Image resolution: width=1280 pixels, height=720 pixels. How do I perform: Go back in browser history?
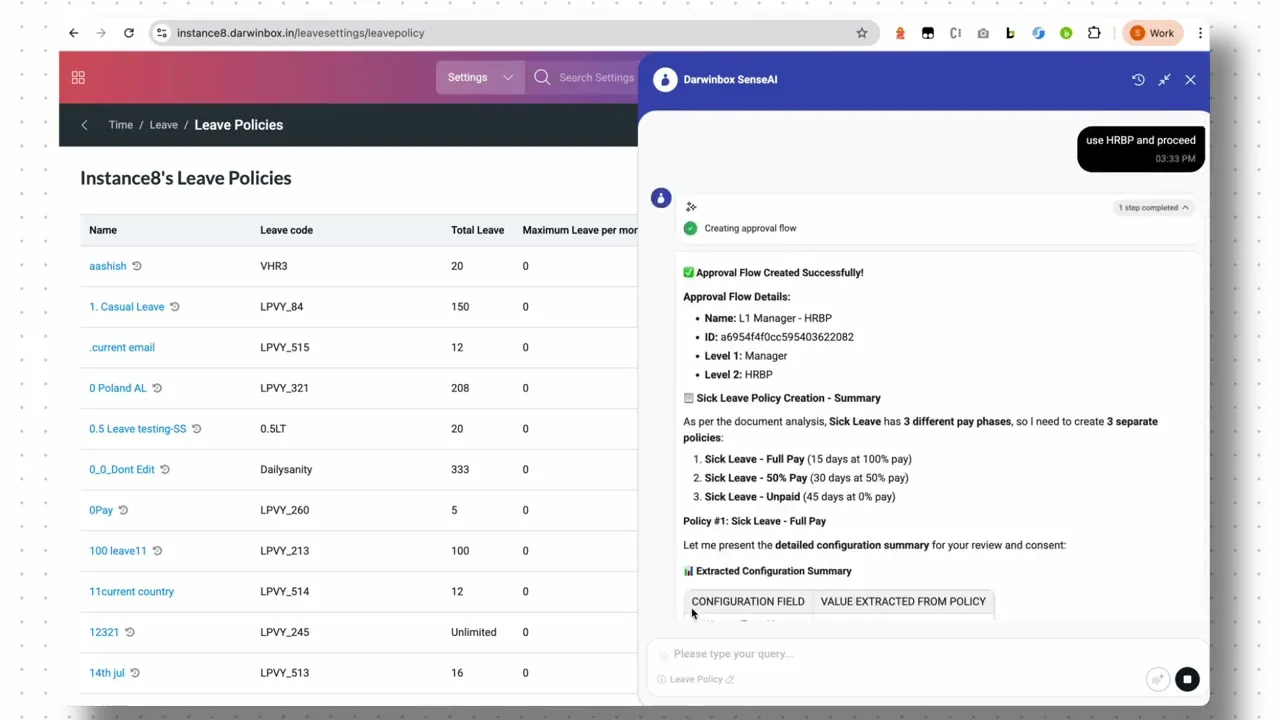click(73, 33)
